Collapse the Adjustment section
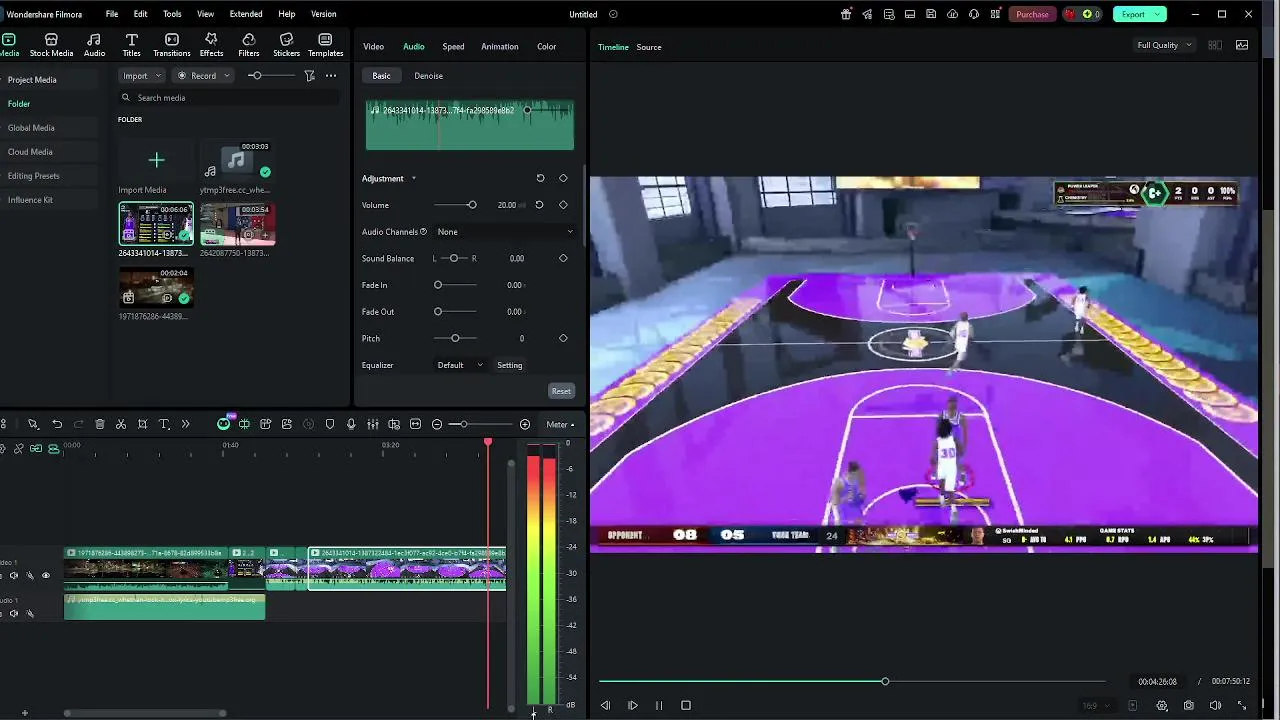Viewport: 1280px width, 720px height. (x=413, y=178)
